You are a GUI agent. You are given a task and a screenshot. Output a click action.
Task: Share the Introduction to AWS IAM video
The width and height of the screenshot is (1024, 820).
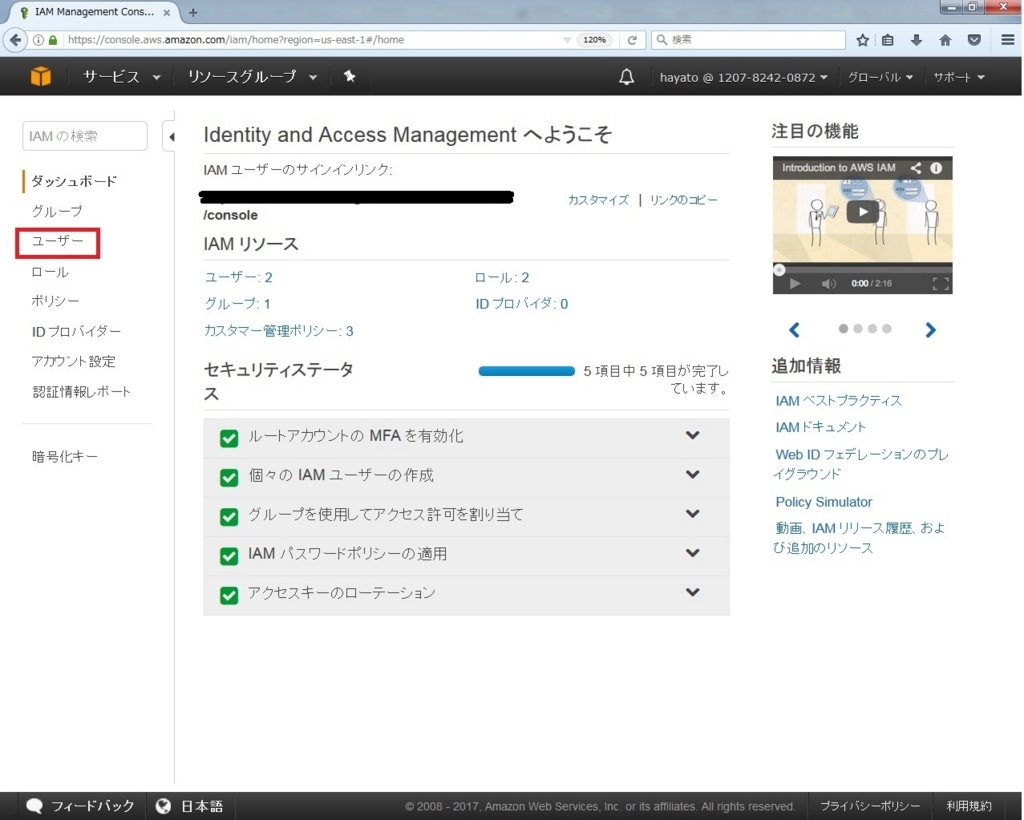pyautogui.click(x=916, y=168)
